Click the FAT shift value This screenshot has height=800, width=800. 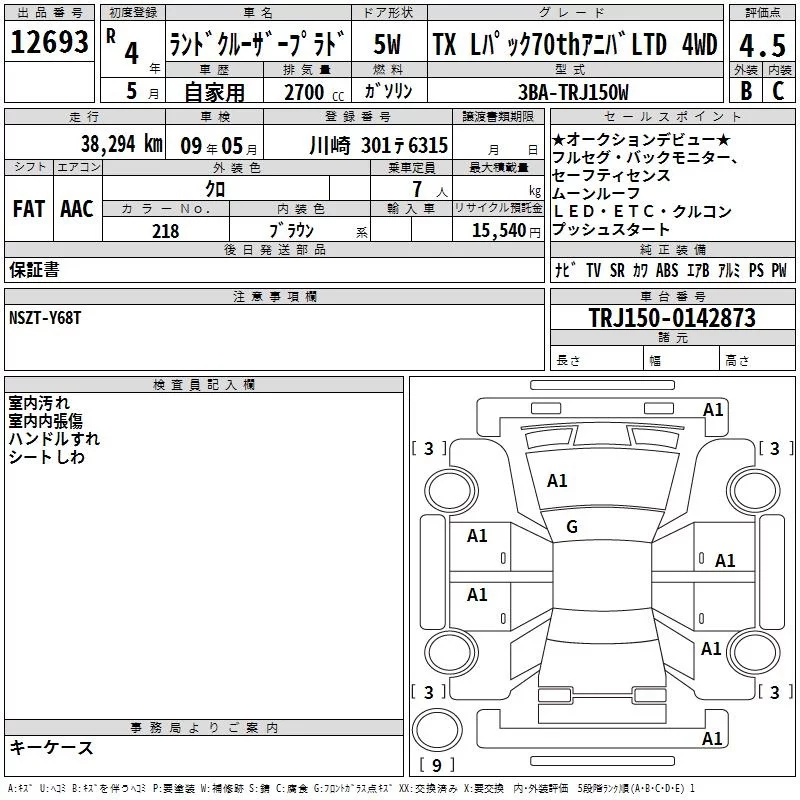coord(29,209)
